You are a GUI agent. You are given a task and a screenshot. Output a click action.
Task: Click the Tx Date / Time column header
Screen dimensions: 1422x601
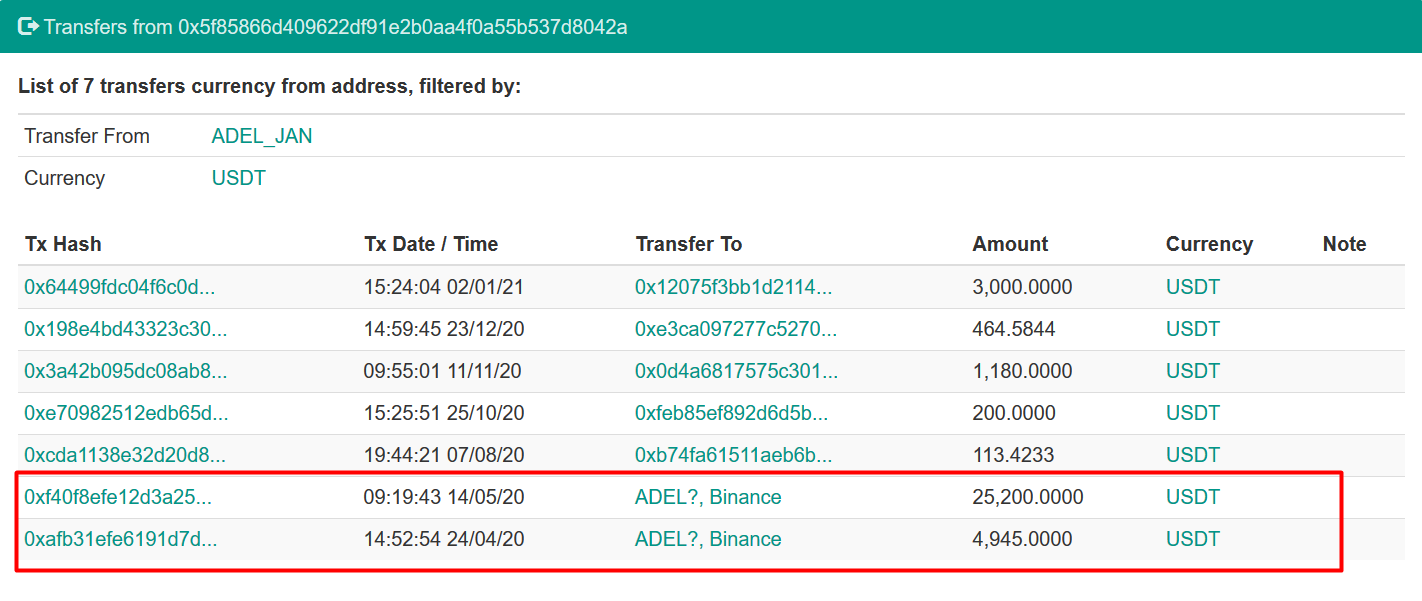click(431, 244)
